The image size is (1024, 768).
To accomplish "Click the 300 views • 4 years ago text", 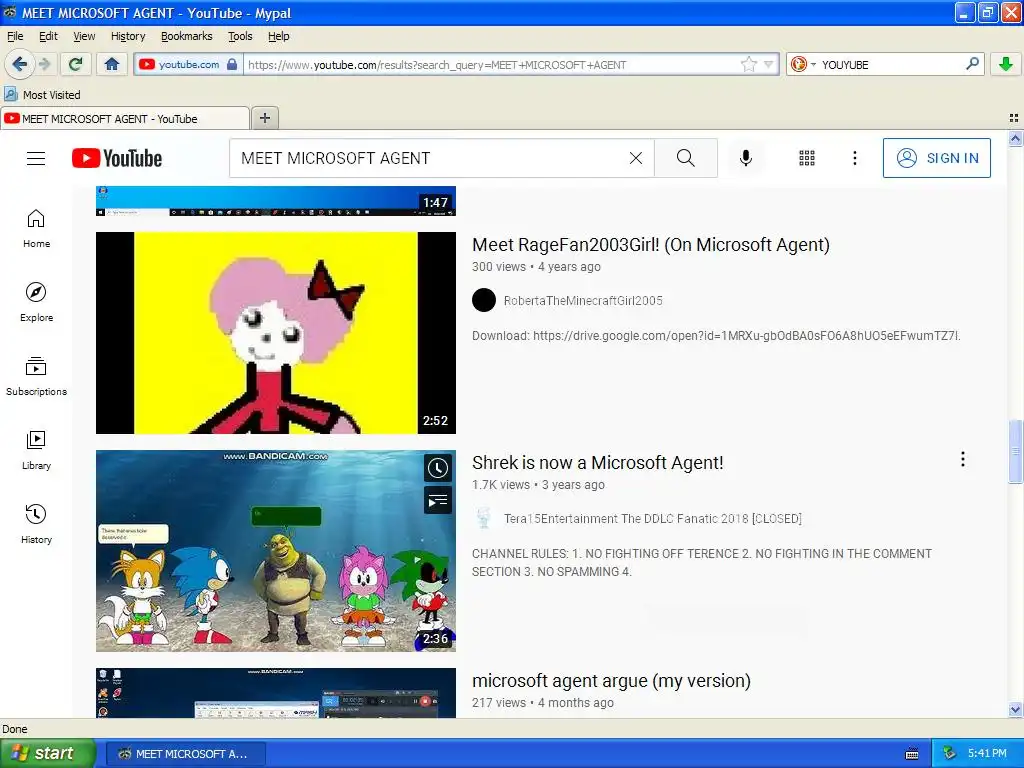I will pyautogui.click(x=536, y=266).
